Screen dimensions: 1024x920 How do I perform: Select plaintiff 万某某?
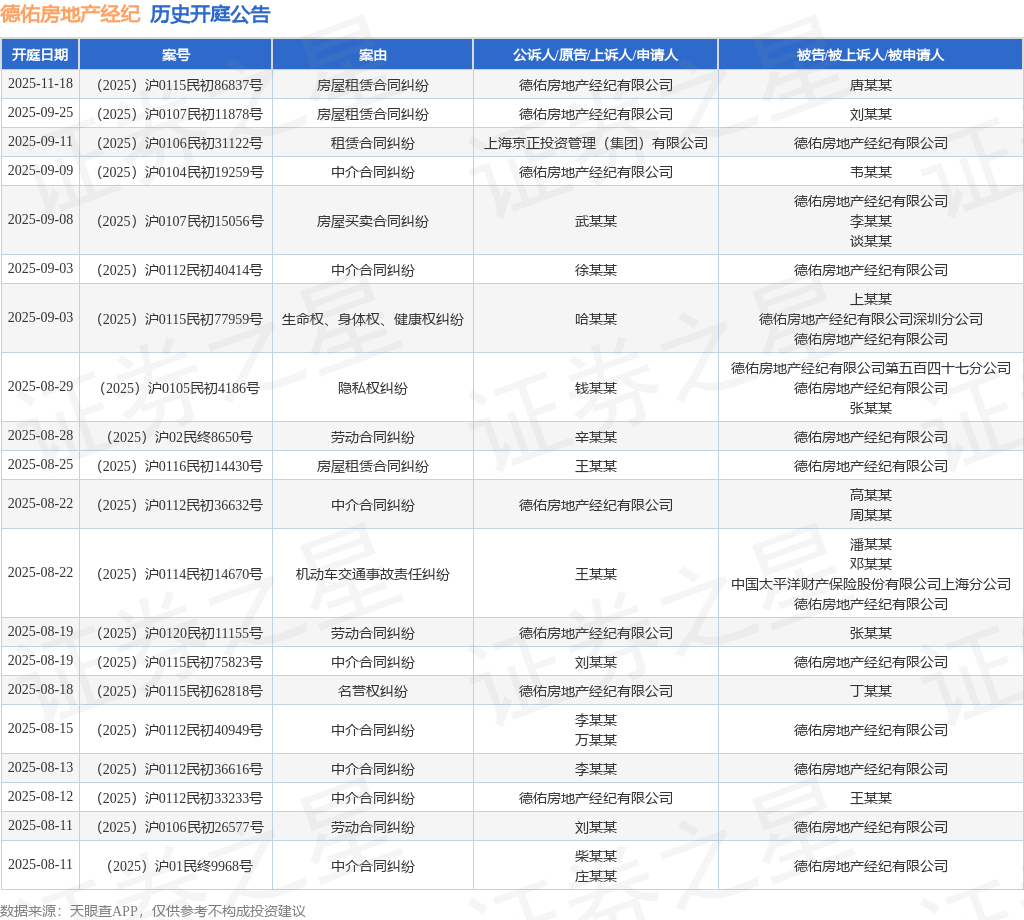point(596,740)
